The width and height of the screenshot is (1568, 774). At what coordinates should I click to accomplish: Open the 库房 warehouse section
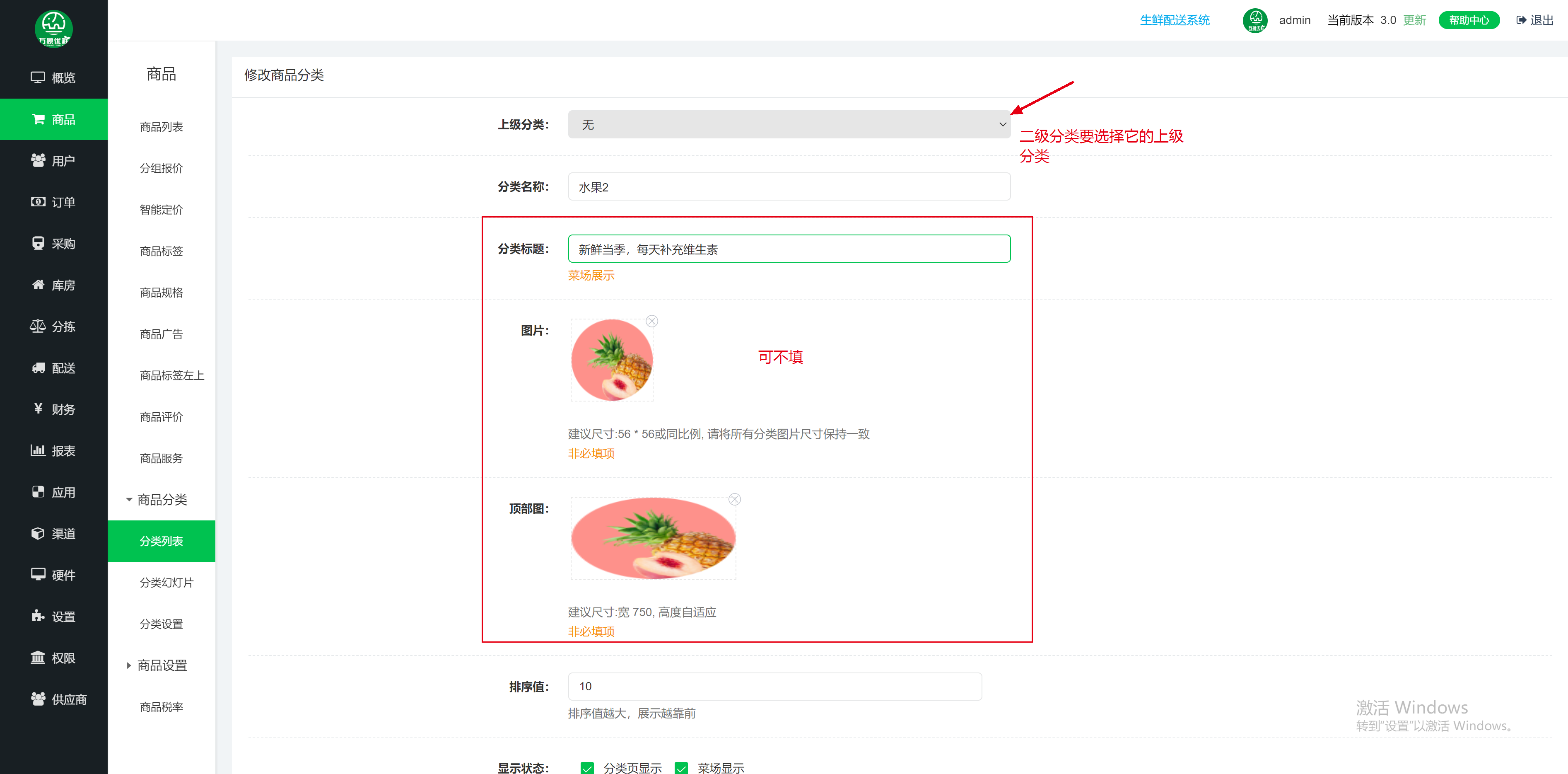53,284
